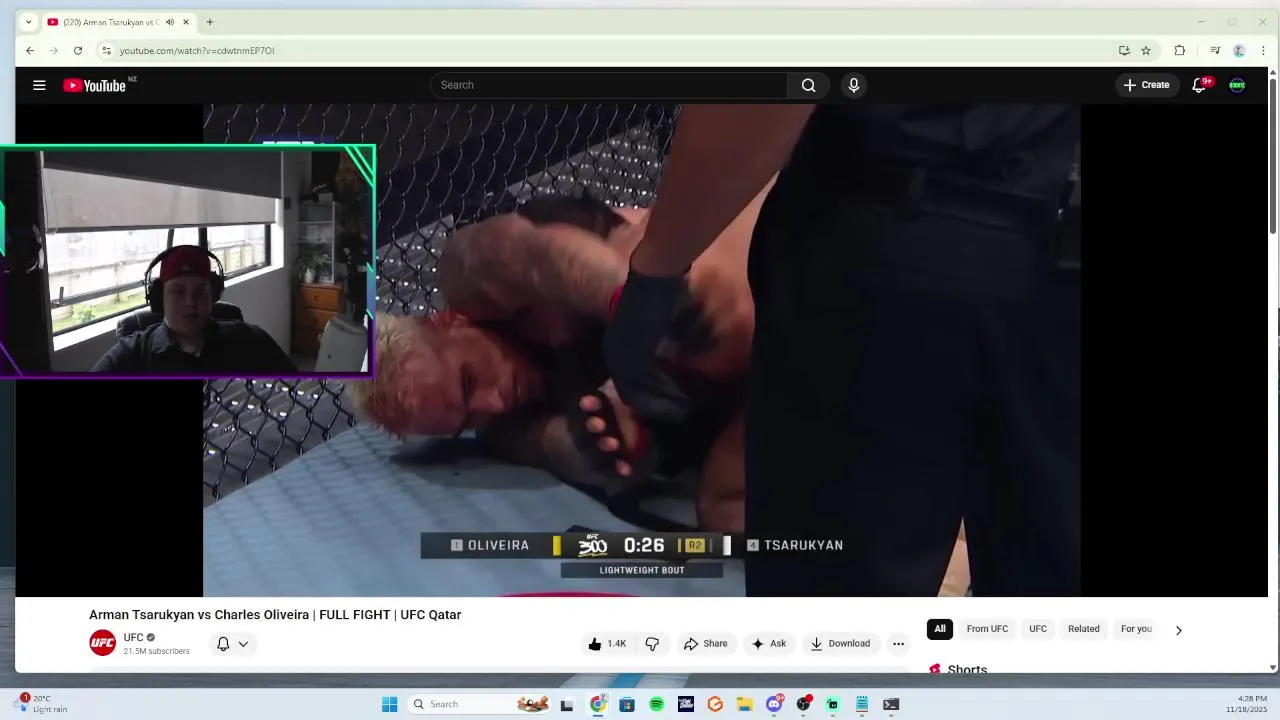Screen dimensions: 1280x720
Task: Open Chrome three-dot menu
Action: tap(1264, 50)
